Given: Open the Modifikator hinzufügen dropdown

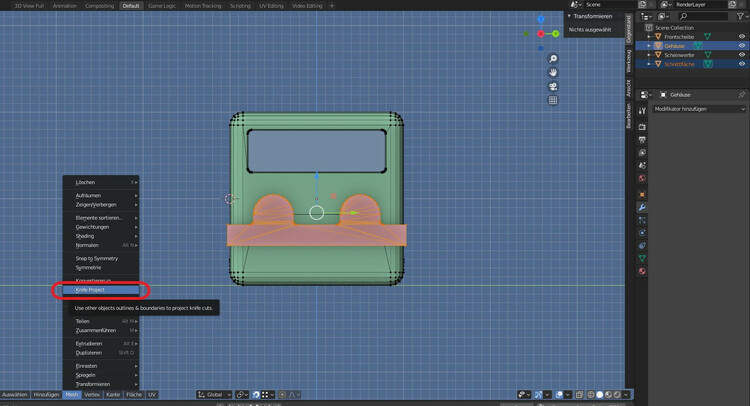Looking at the screenshot, I should (x=698, y=108).
